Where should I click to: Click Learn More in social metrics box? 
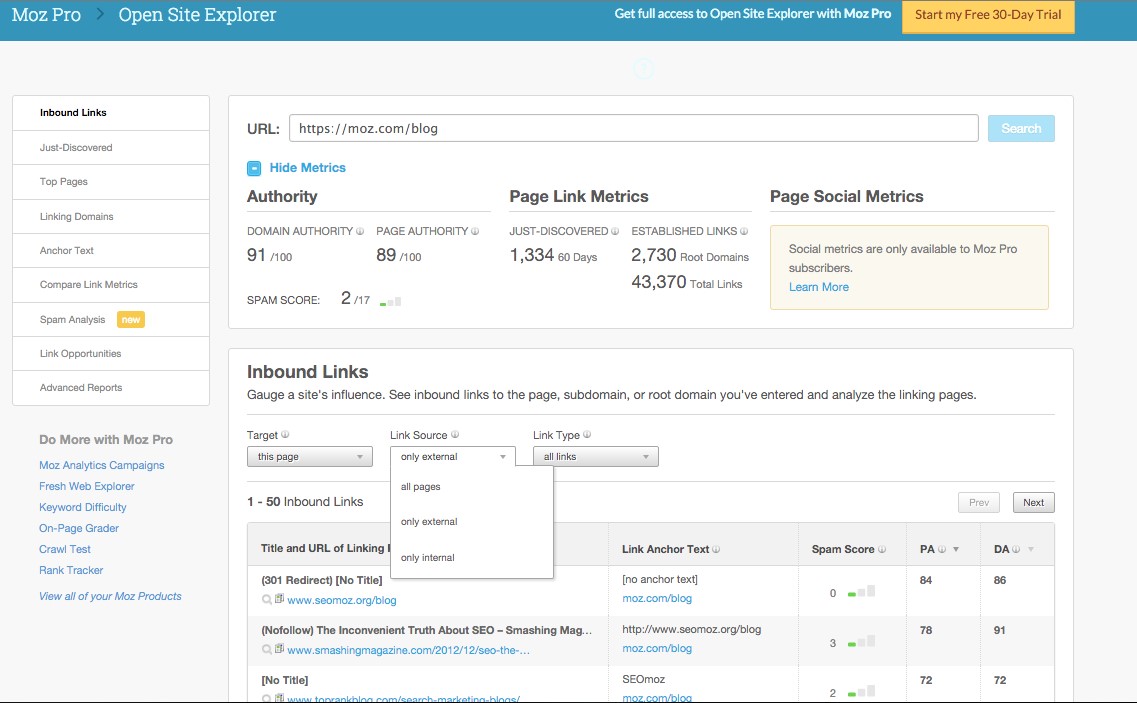[x=819, y=287]
